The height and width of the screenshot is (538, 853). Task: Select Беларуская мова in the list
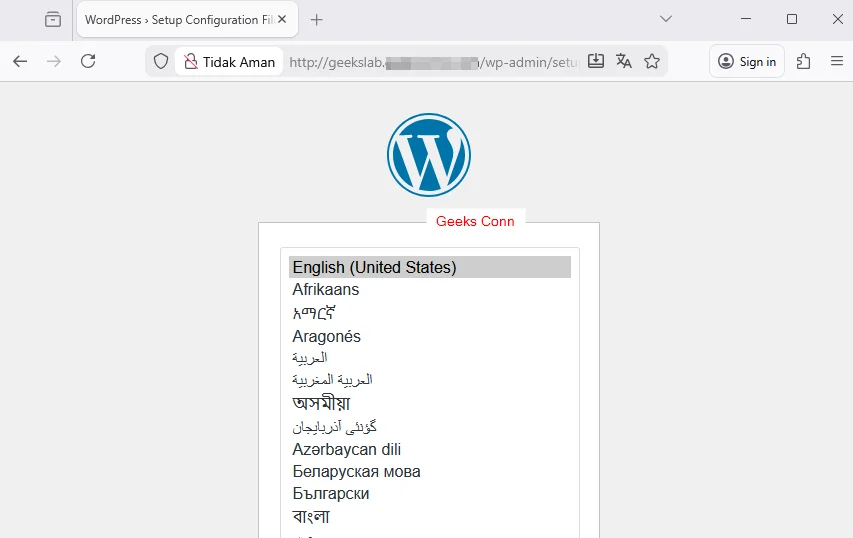click(430, 472)
